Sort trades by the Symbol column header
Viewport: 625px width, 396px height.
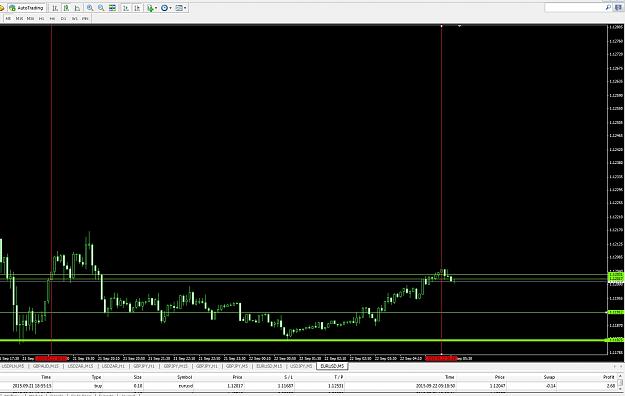click(185, 377)
